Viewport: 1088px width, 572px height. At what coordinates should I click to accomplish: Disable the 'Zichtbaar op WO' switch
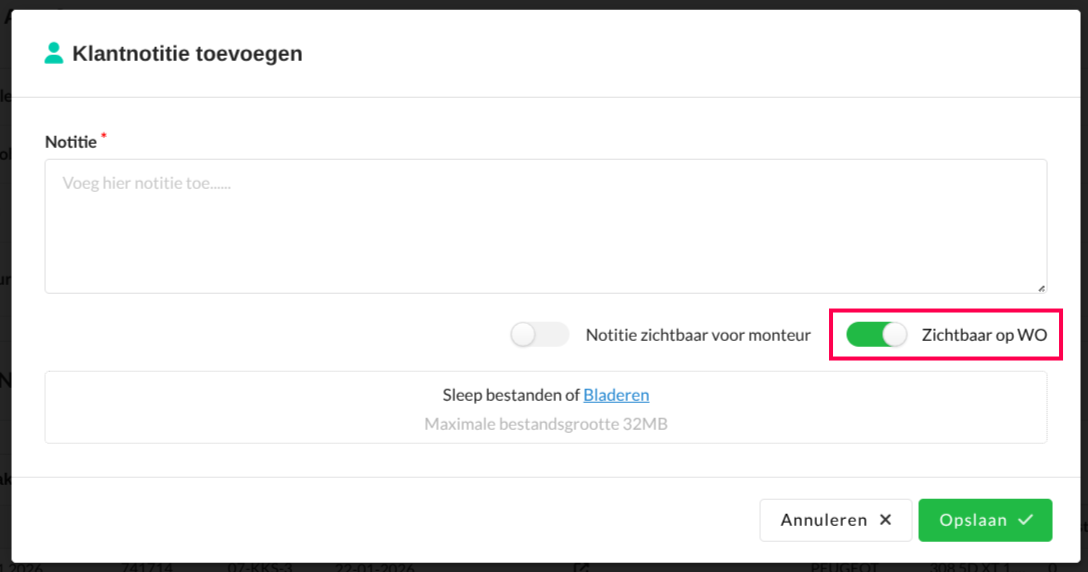pos(876,335)
